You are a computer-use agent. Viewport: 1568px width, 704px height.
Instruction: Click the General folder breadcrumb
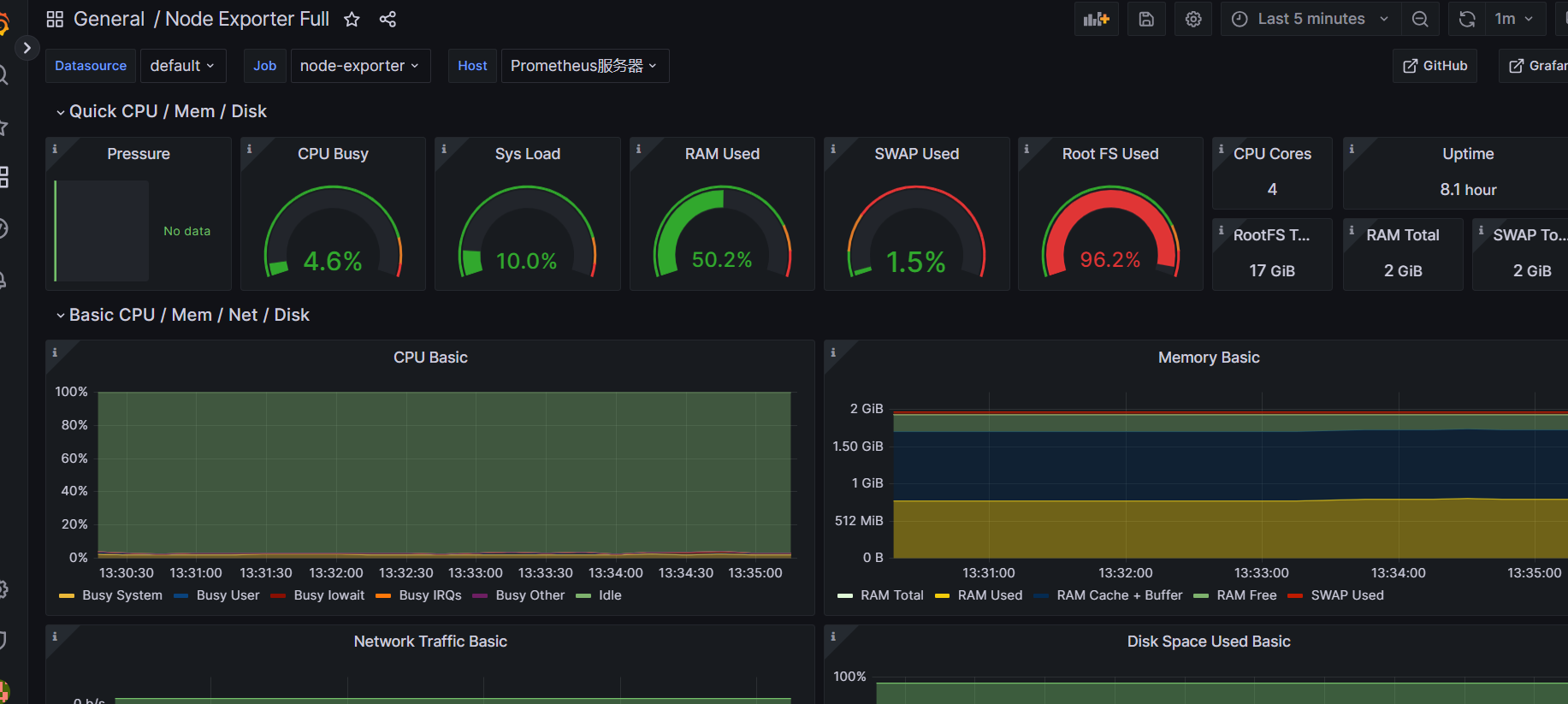click(x=109, y=20)
